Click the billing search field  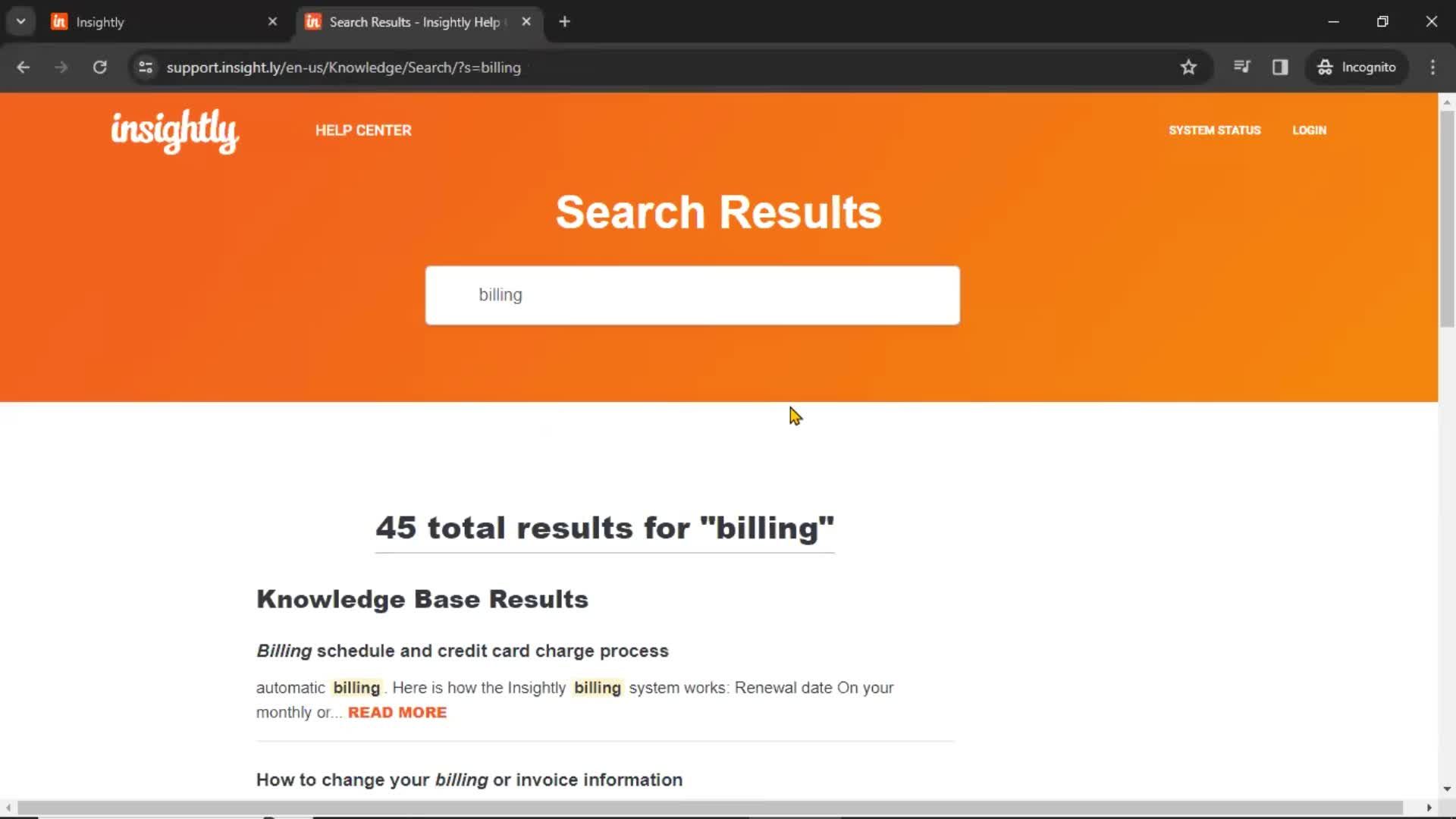point(692,295)
